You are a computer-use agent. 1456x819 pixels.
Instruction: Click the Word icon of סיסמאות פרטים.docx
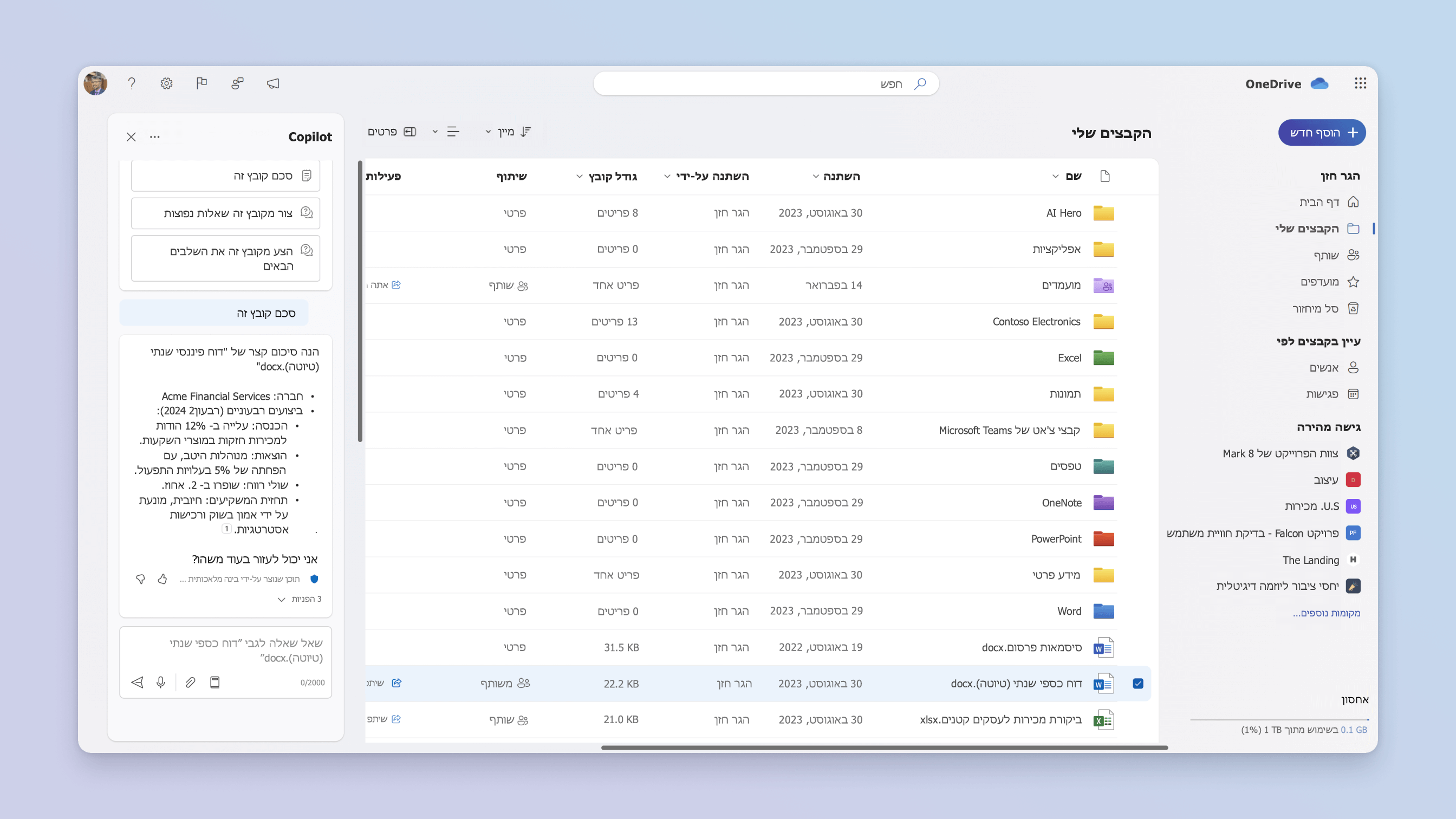click(x=1104, y=647)
